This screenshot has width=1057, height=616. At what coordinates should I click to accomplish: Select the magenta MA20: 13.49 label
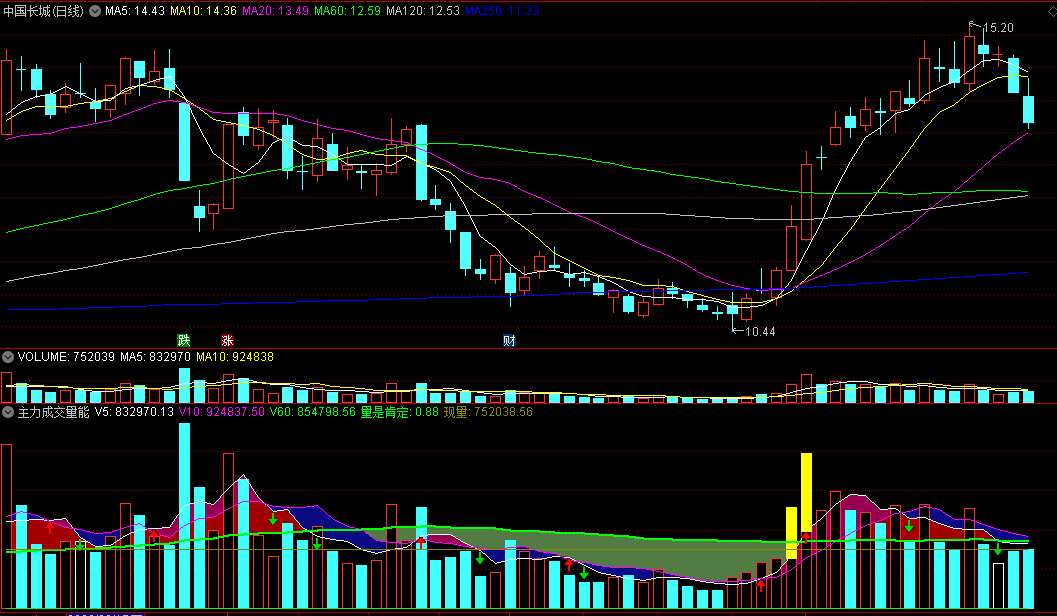point(275,11)
